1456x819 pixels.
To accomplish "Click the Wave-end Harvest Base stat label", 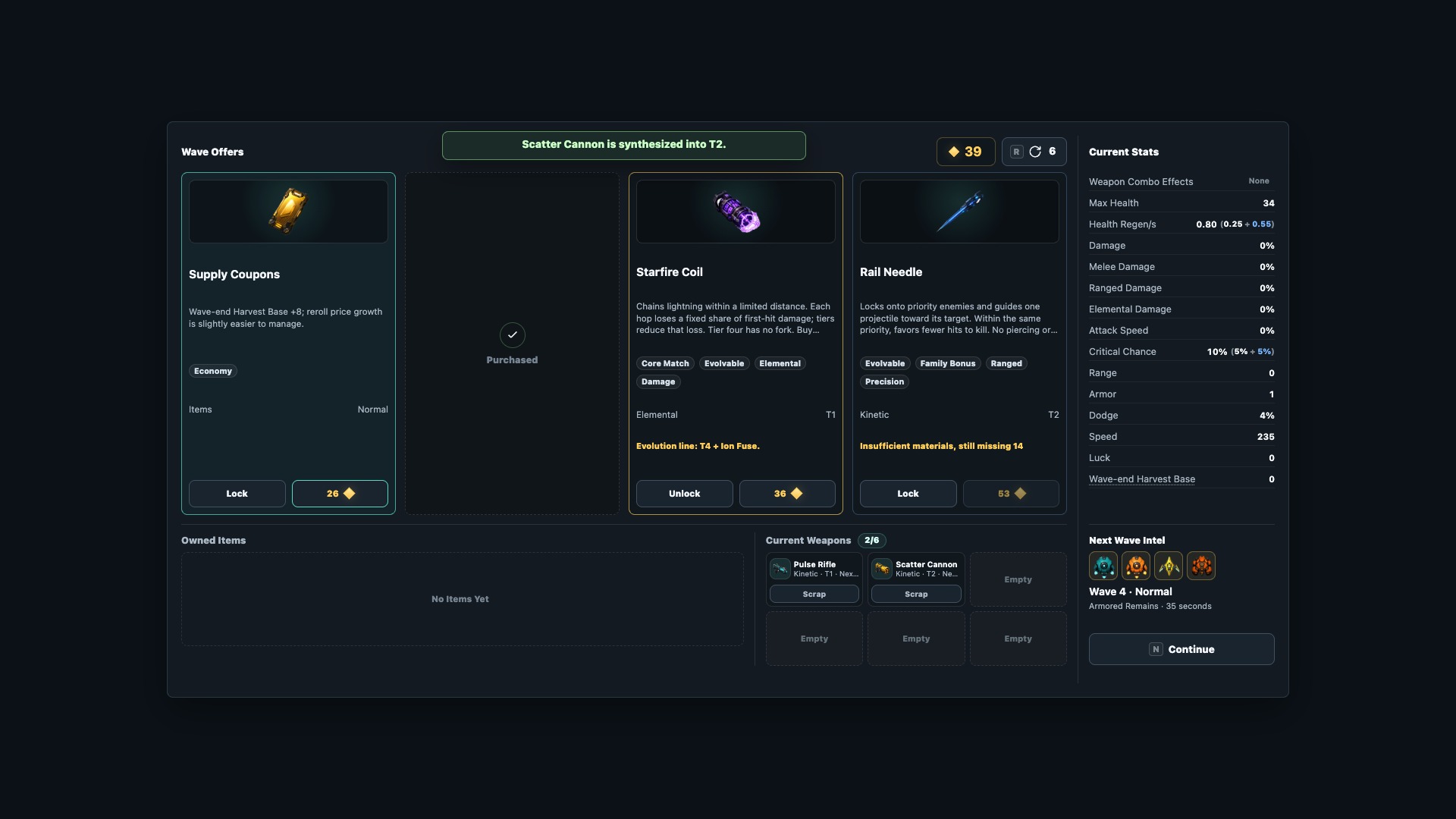I will click(1142, 479).
